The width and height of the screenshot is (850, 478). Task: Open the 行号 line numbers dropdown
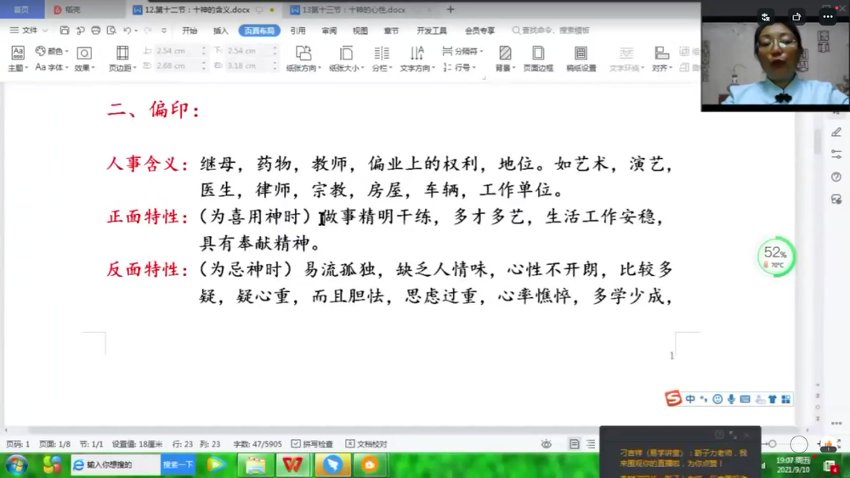(x=459, y=67)
